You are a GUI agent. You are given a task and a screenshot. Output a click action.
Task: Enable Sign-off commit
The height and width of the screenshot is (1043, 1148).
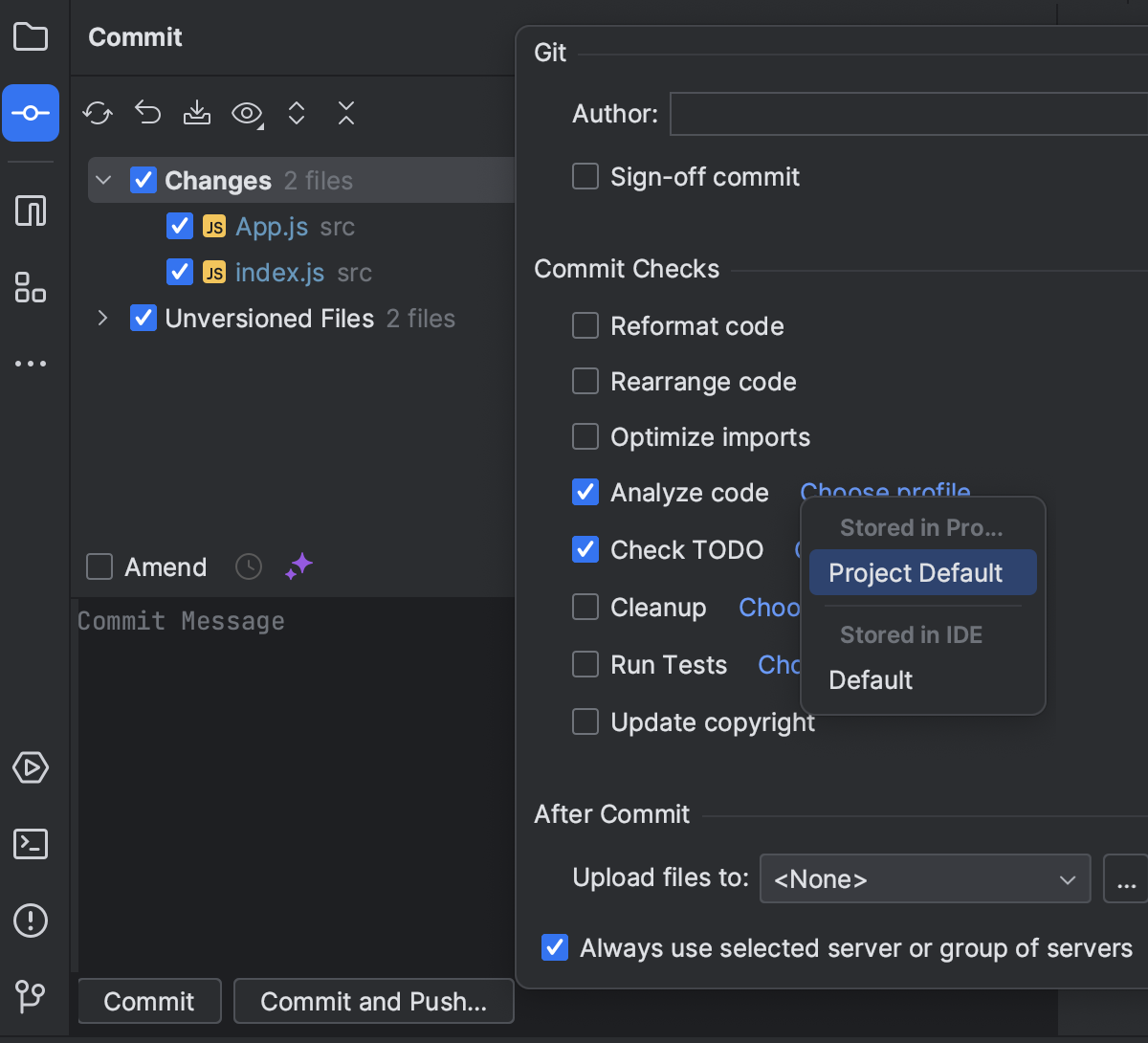[585, 175]
